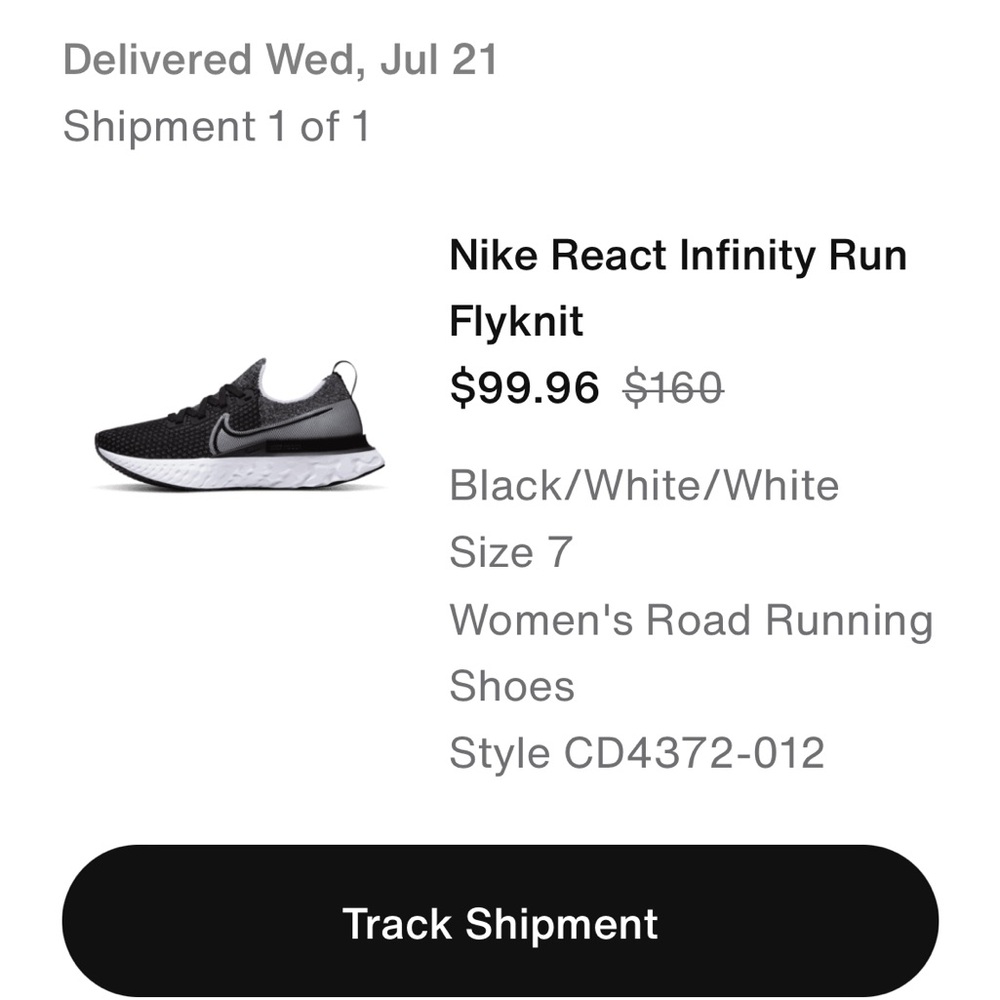
Task: Click the Delivered Wed, Jul 21 status
Action: coord(287,60)
